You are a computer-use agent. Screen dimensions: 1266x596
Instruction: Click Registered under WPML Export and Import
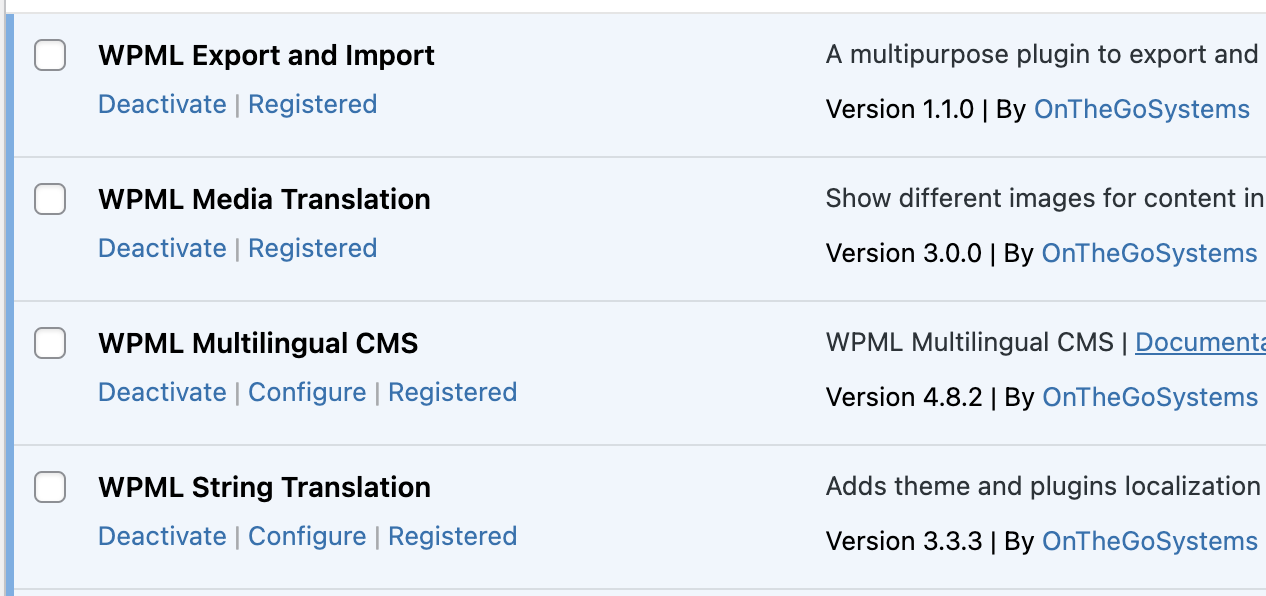[x=312, y=104]
